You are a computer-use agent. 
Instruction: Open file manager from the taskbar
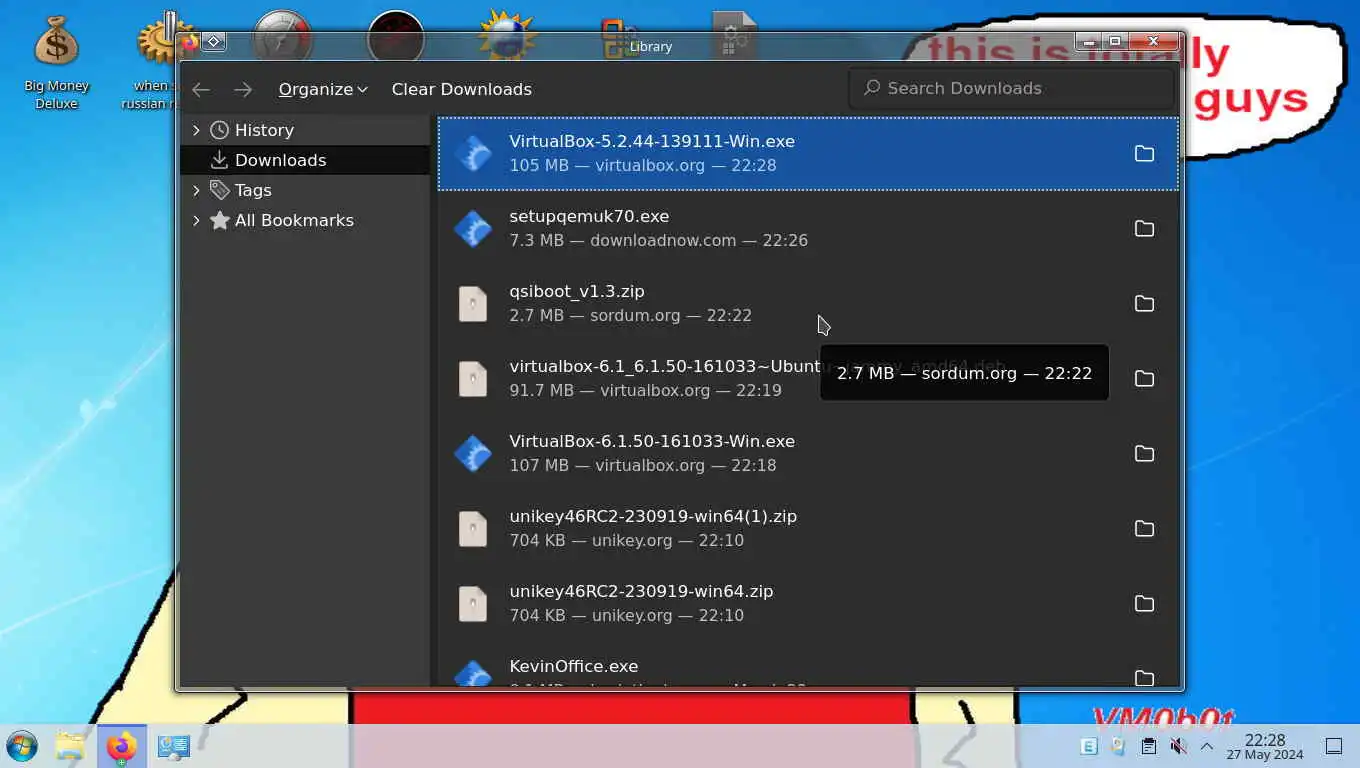(x=70, y=746)
